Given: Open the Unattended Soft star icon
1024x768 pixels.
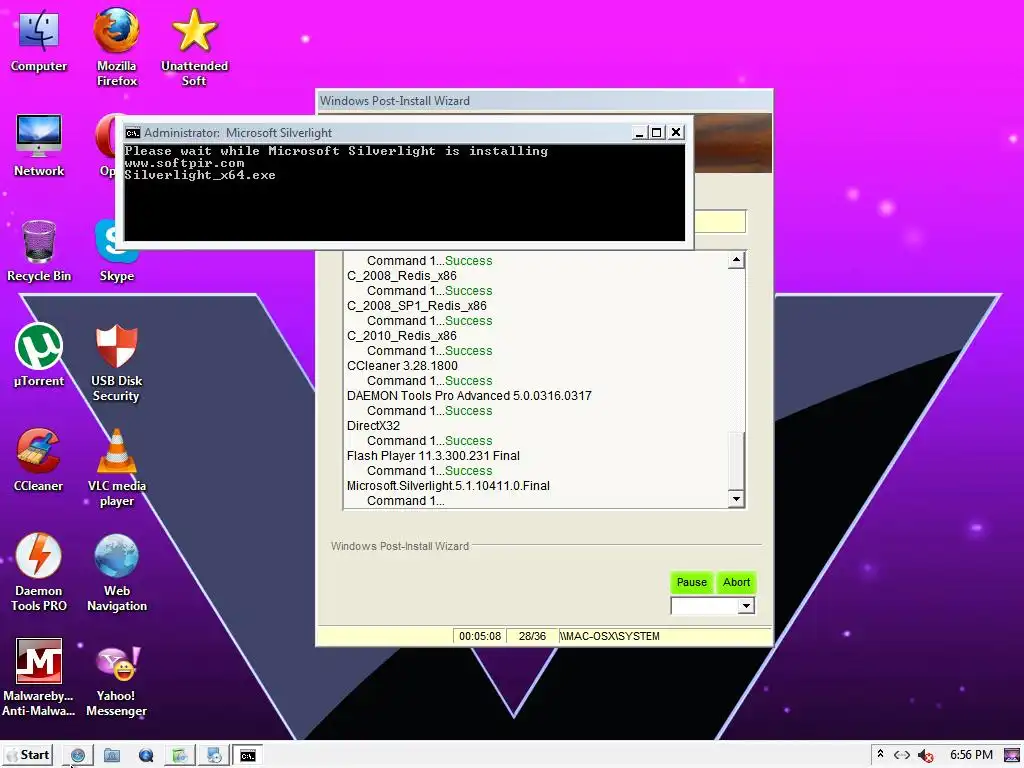Looking at the screenshot, I should click(194, 47).
